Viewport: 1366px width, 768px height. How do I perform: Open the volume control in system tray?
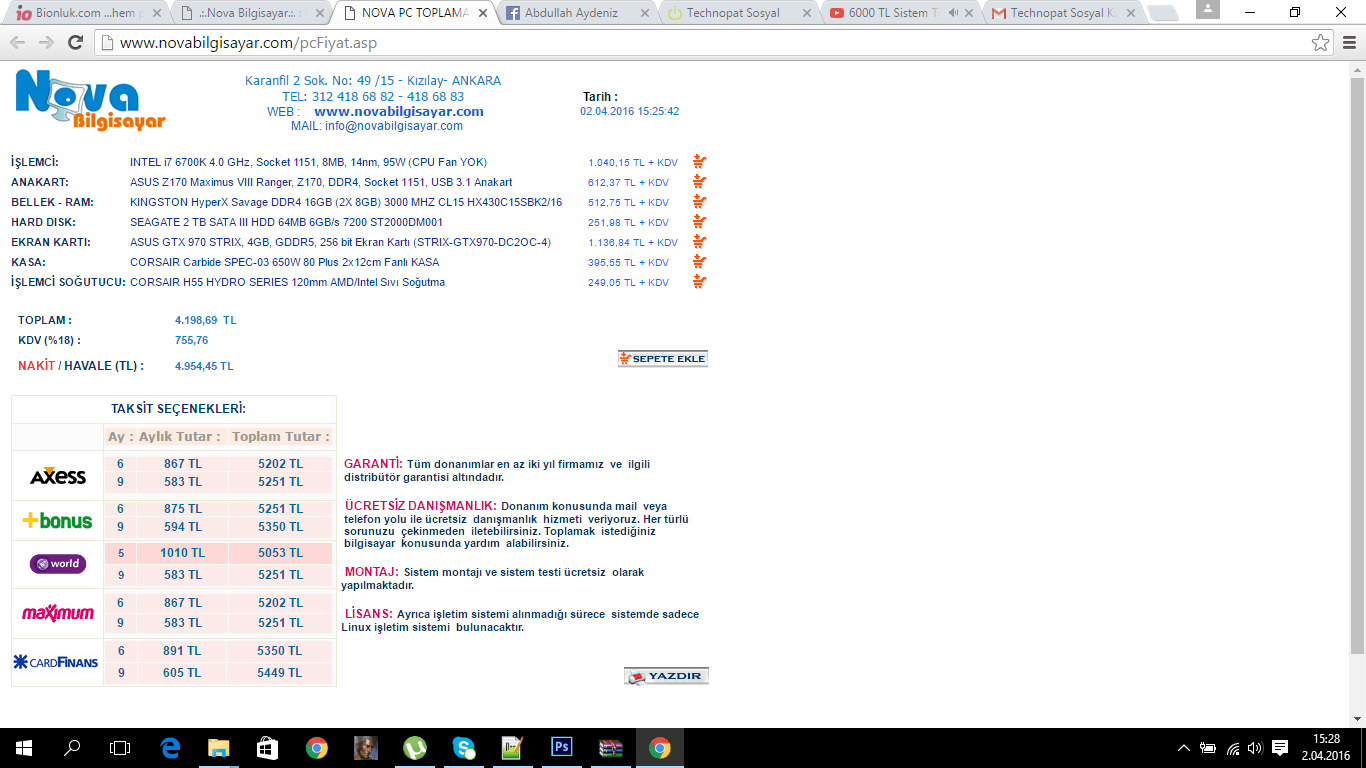[x=1255, y=747]
